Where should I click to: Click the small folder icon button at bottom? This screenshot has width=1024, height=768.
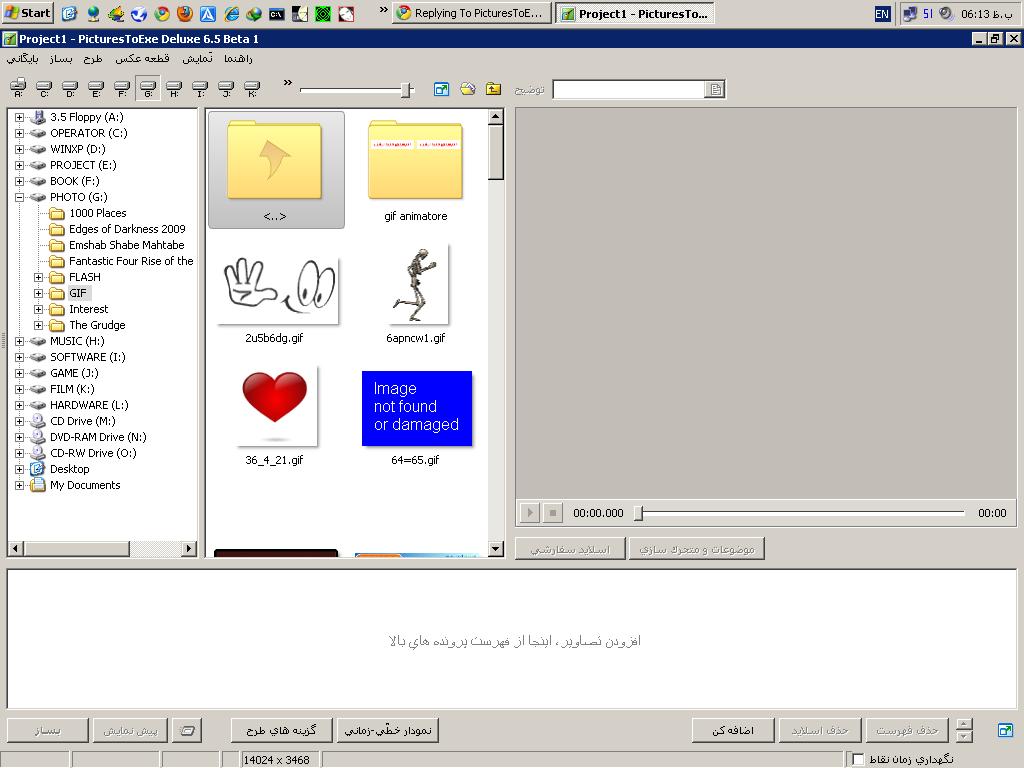[187, 731]
